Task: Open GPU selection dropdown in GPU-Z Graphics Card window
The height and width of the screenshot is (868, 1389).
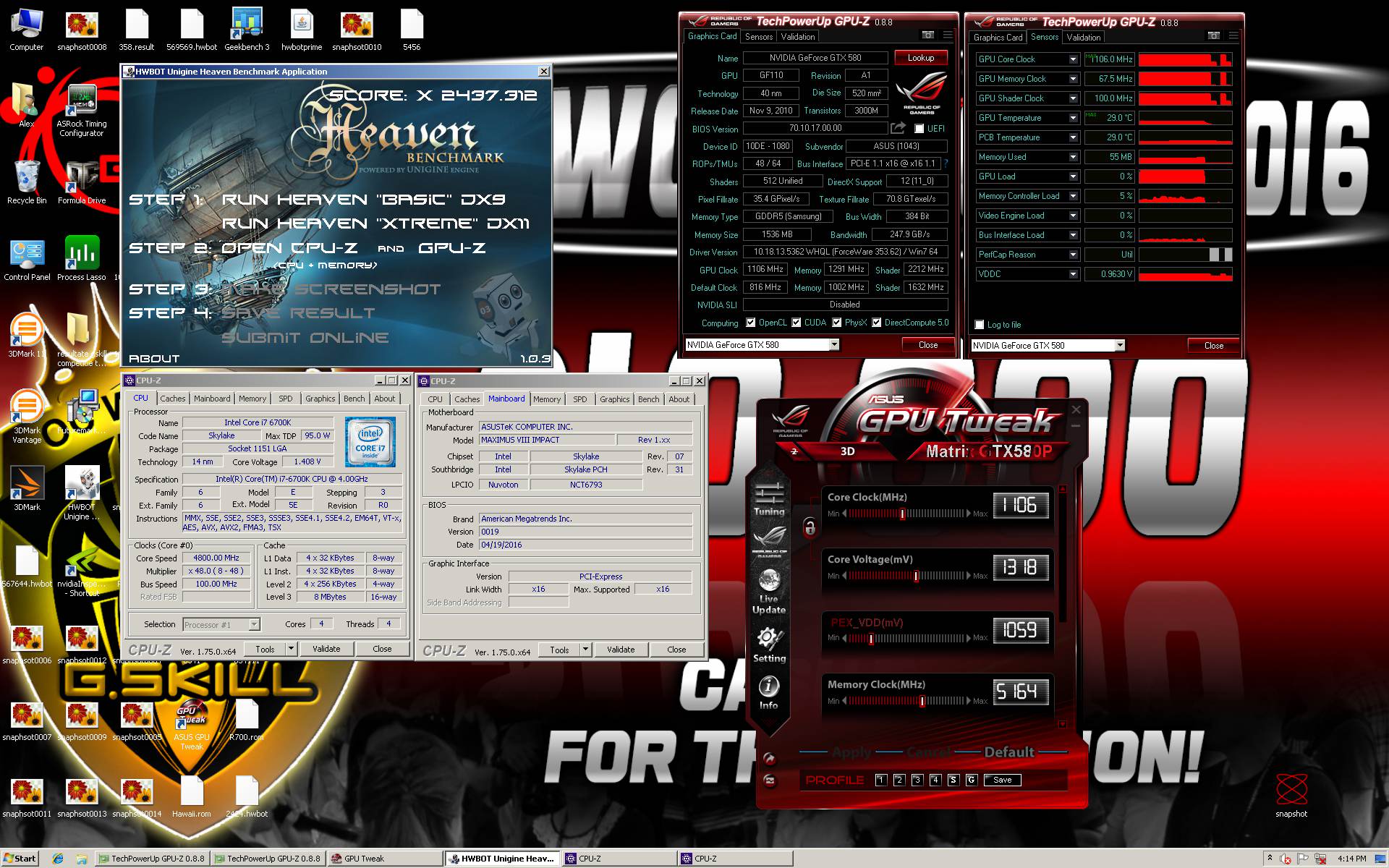Action: [x=834, y=345]
